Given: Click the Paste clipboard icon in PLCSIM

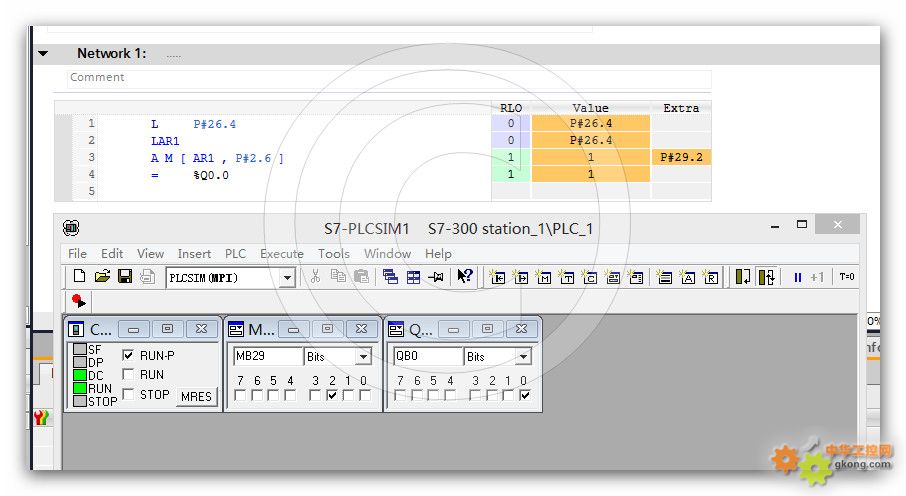Looking at the screenshot, I should pos(362,277).
